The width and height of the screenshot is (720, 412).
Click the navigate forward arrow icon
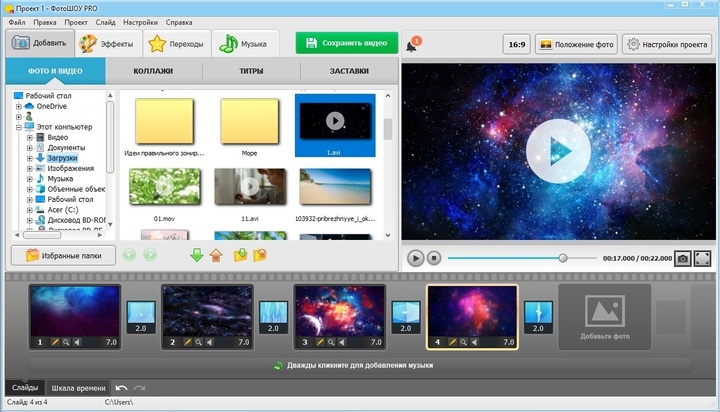pyautogui.click(x=150, y=255)
